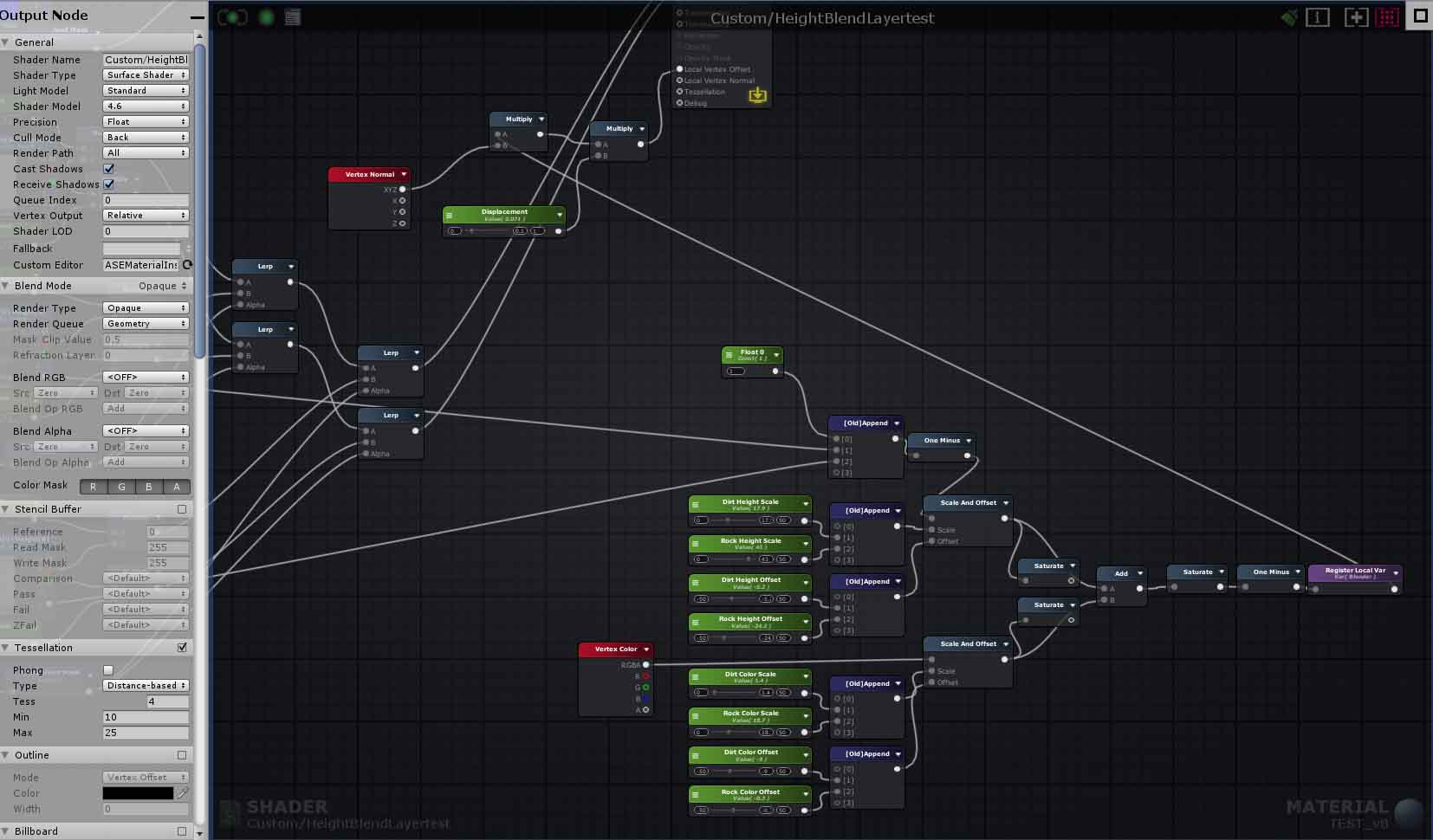Click the red grid toolbar icon
Screen dimensions: 1433x840
pyautogui.click(x=1387, y=17)
